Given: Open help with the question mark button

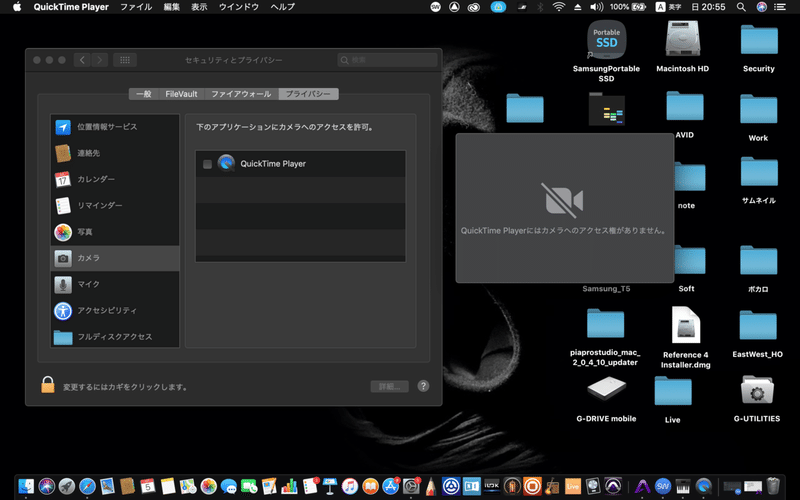Looking at the screenshot, I should pyautogui.click(x=423, y=386).
